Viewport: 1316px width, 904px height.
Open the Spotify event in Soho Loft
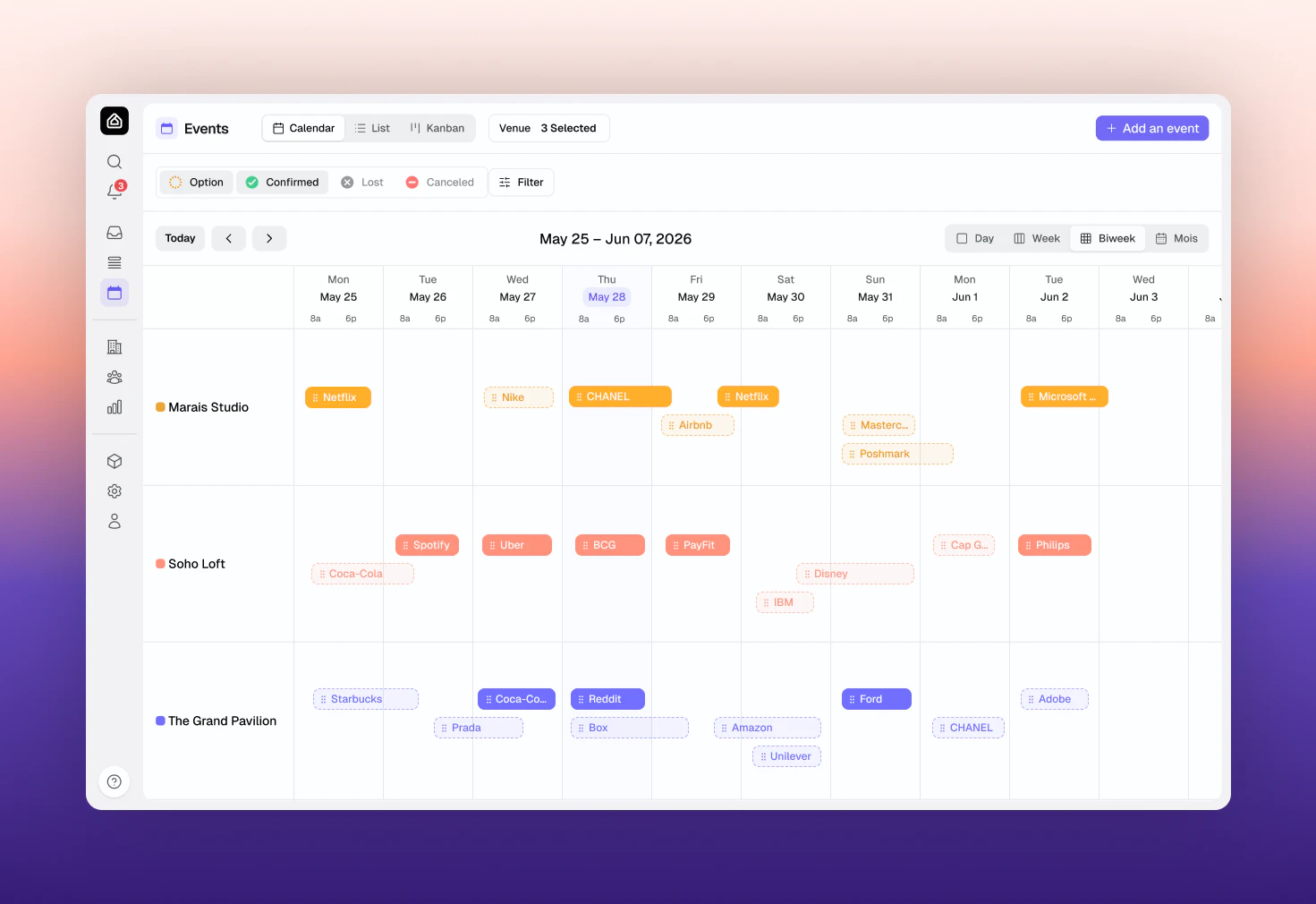[427, 545]
